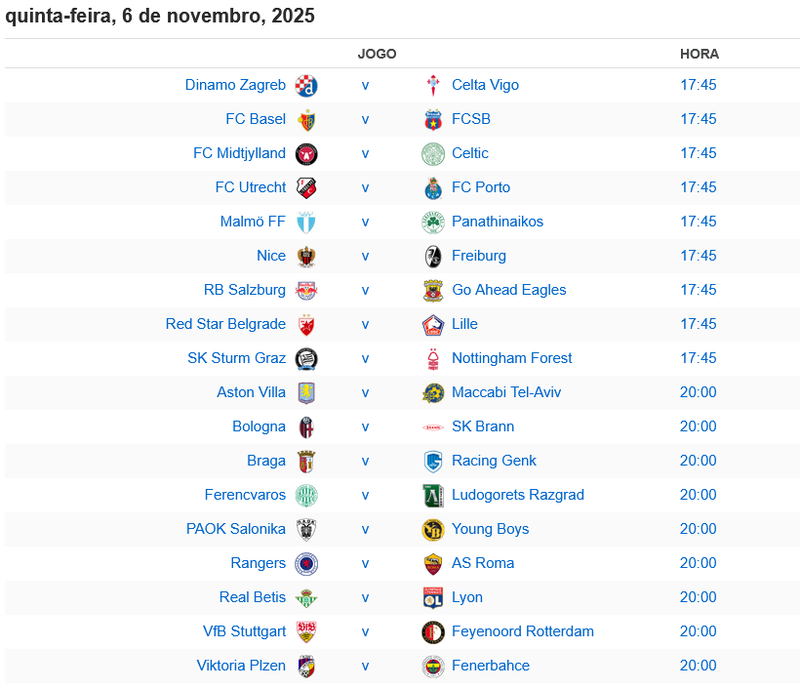Open the Celta Vigo team link
The width and height of the screenshot is (800, 689).
pos(485,85)
